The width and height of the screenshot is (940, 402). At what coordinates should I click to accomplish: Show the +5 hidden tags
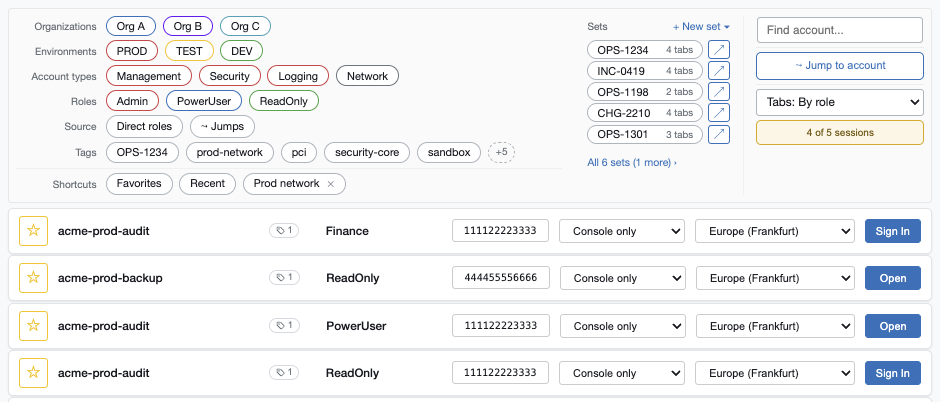[x=502, y=152]
